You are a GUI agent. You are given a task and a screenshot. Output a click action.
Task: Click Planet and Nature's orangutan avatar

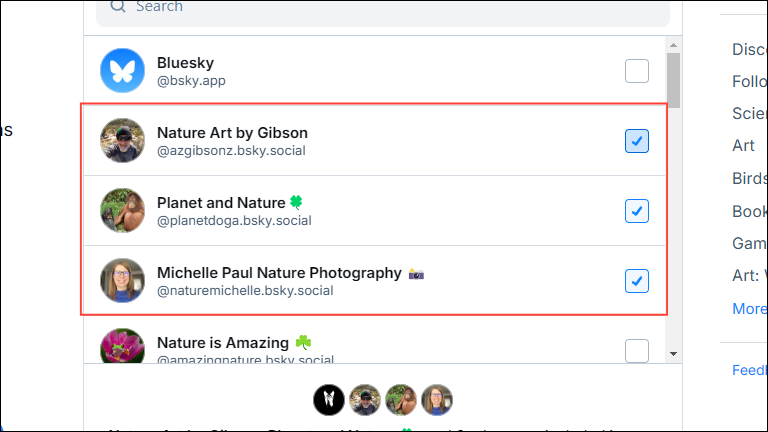(122, 211)
